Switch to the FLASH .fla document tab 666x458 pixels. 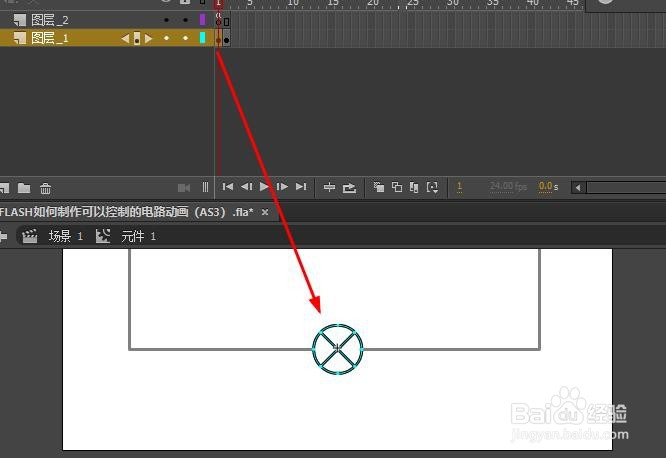click(x=127, y=212)
